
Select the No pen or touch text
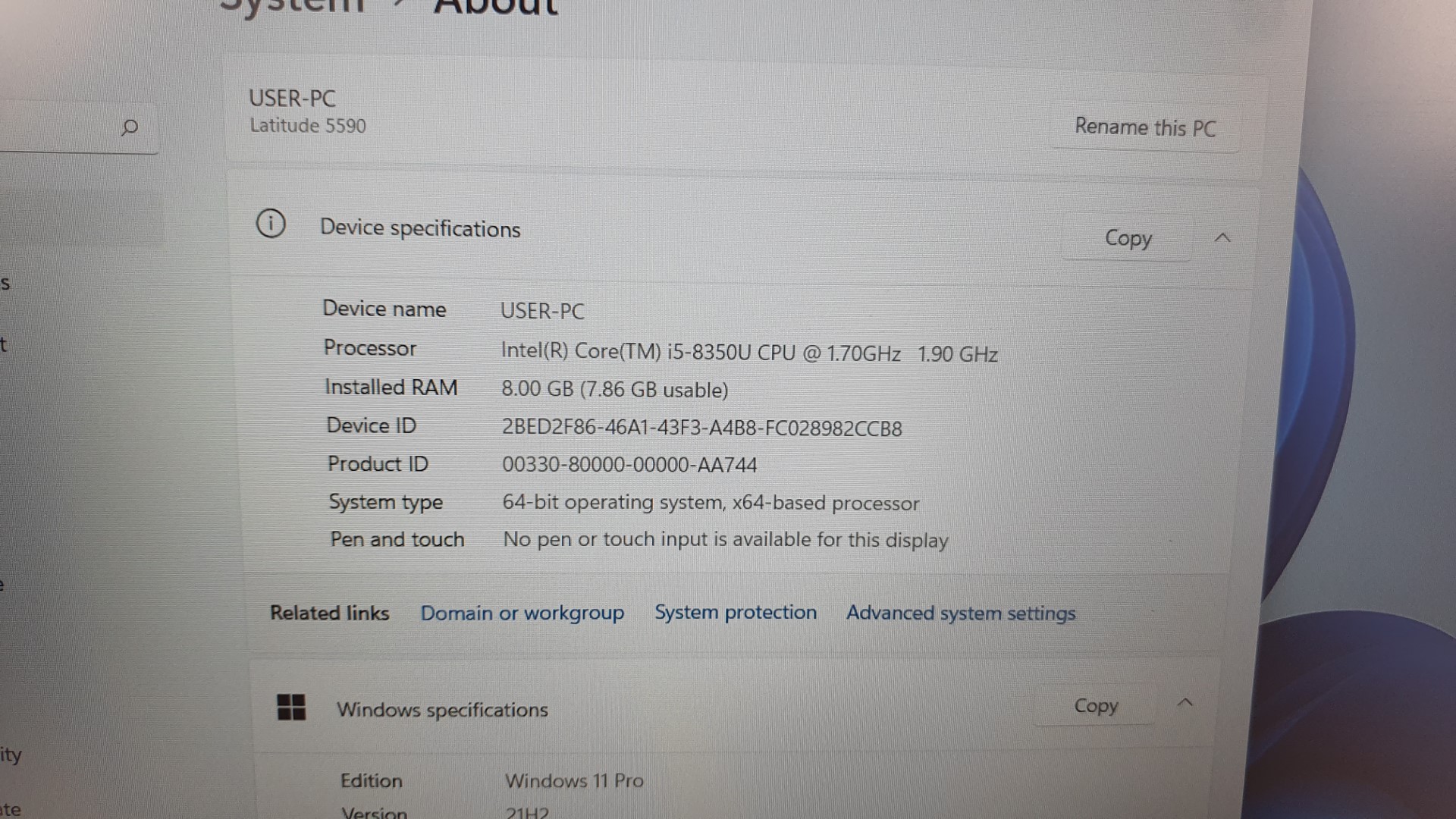tap(726, 540)
